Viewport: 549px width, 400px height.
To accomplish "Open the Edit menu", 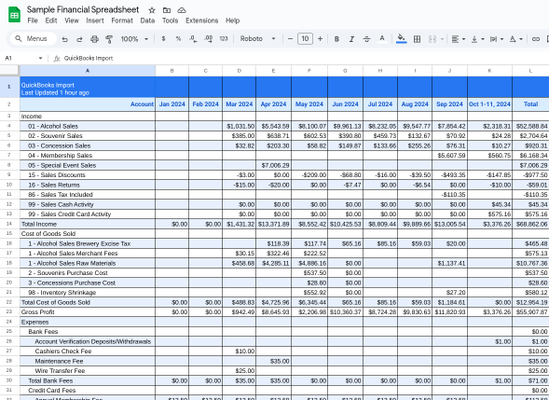I will (51, 21).
